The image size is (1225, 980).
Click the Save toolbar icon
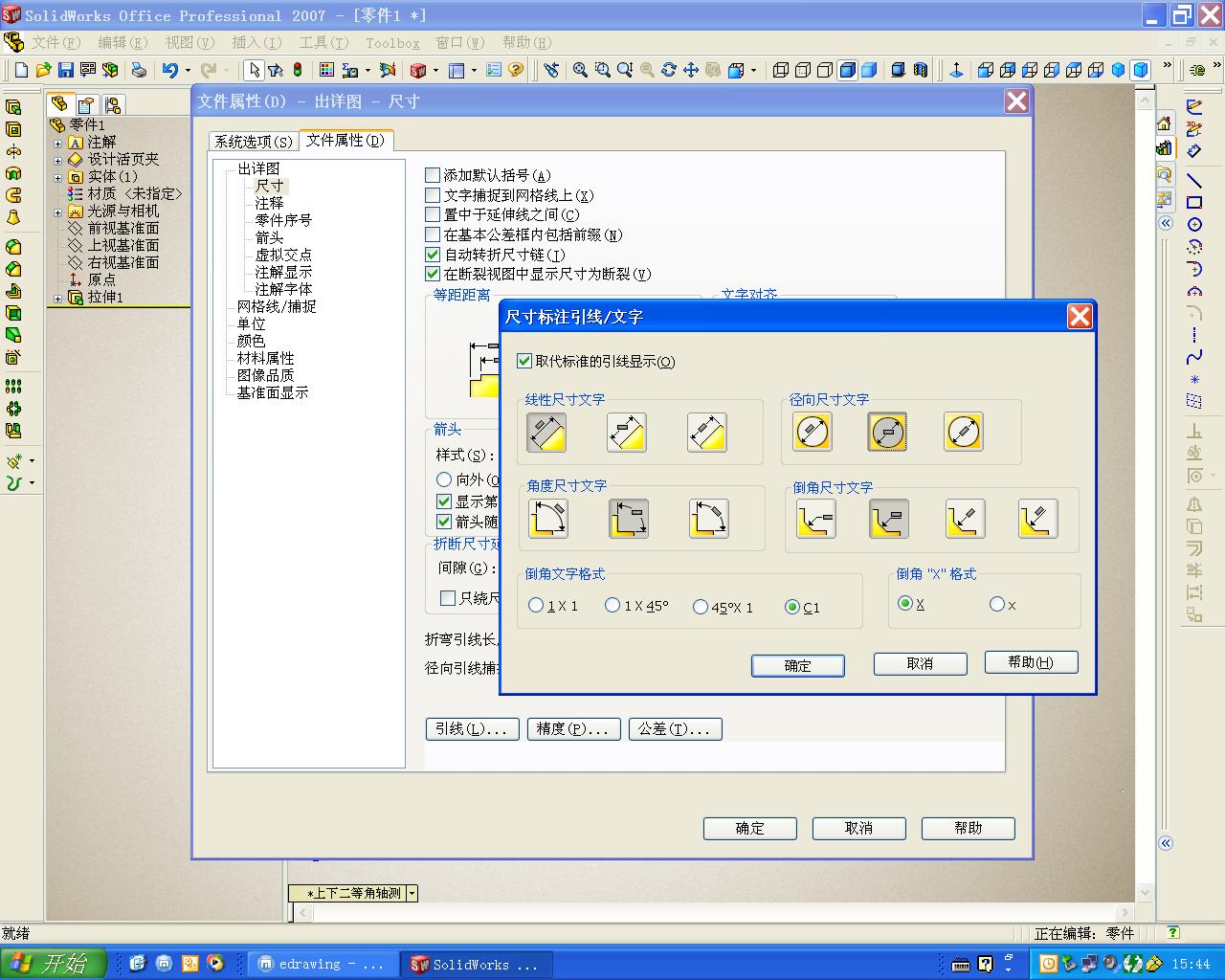coord(66,70)
